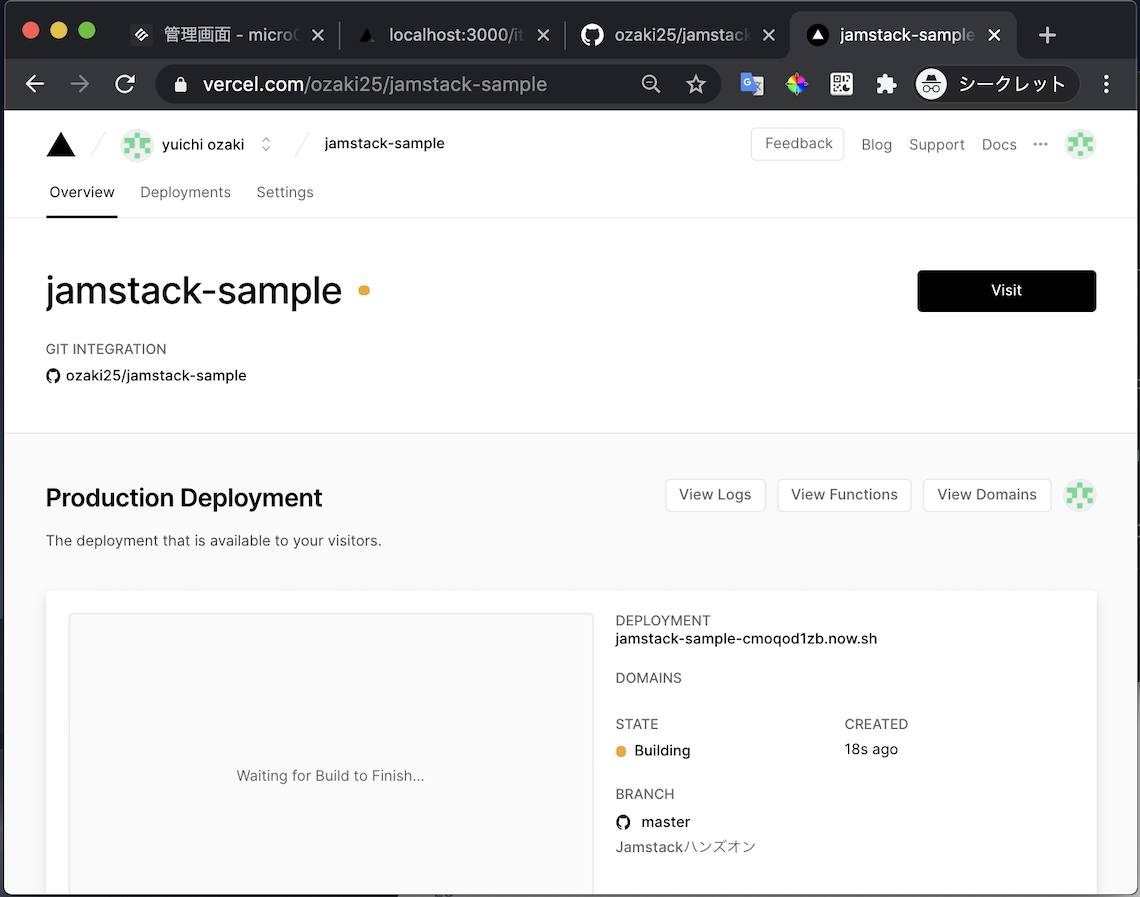The width and height of the screenshot is (1140, 897).
Task: Open the Chrome three-dot menu
Action: 1106,84
